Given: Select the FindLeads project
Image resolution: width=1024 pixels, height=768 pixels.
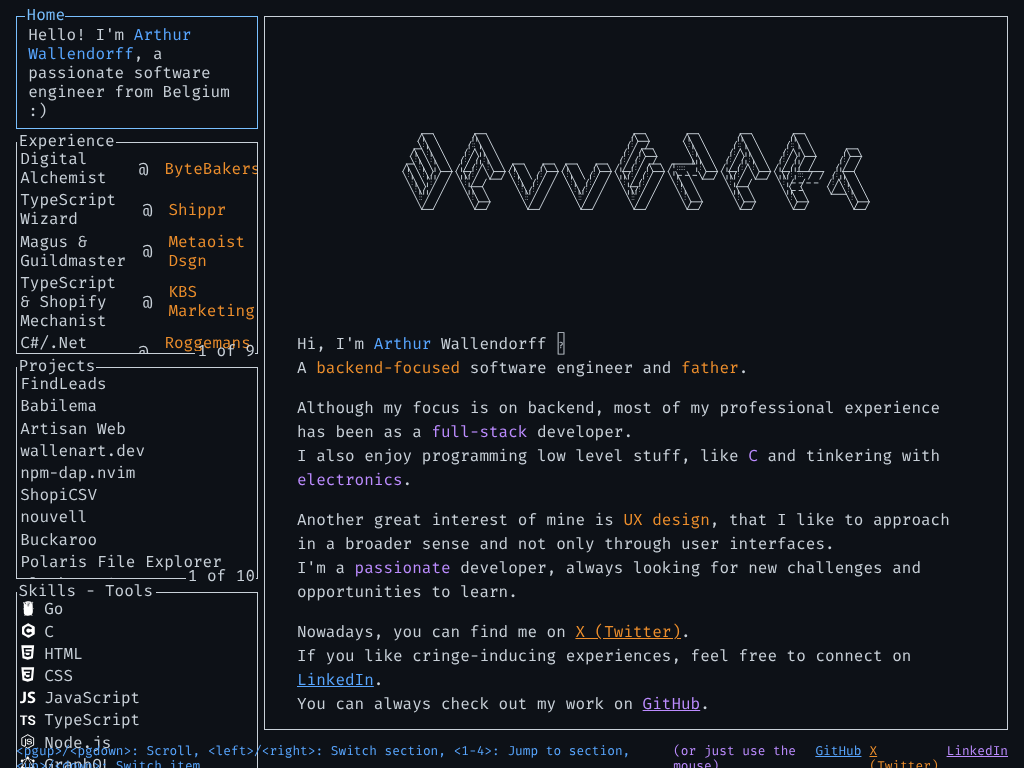Looking at the screenshot, I should tap(63, 384).
